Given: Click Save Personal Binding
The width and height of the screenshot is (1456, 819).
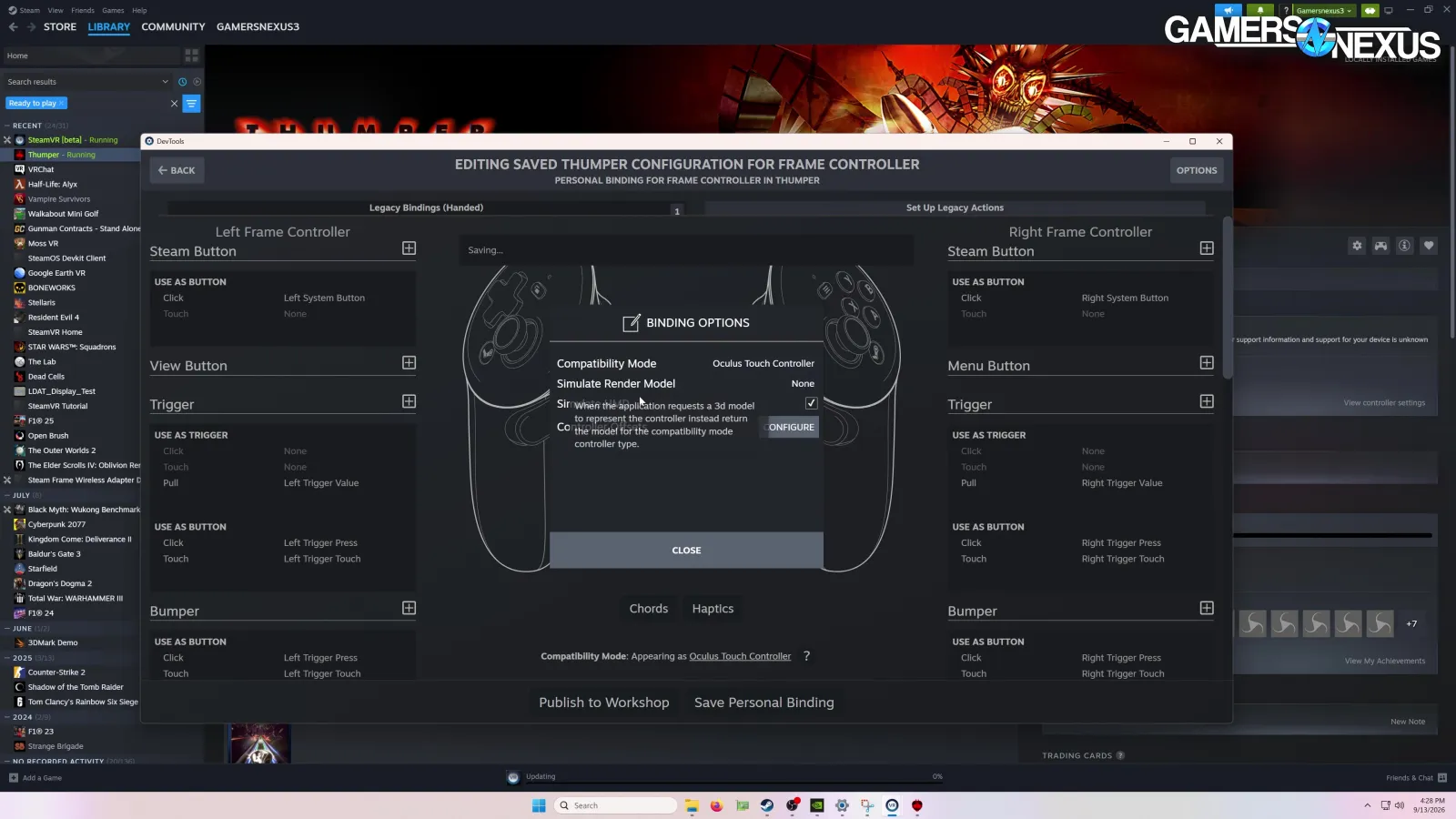Looking at the screenshot, I should (x=764, y=703).
